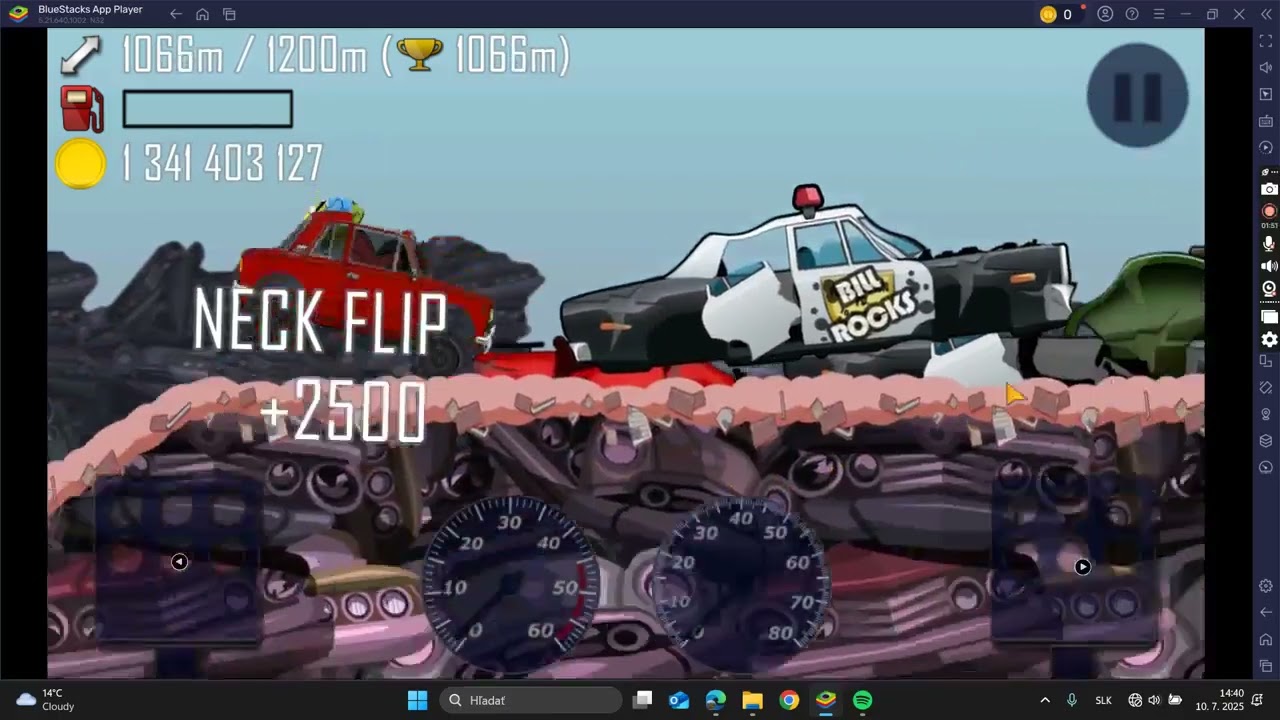Click the recent apps icon in sidebar
This screenshot has width=1280, height=720.
coord(1266,666)
